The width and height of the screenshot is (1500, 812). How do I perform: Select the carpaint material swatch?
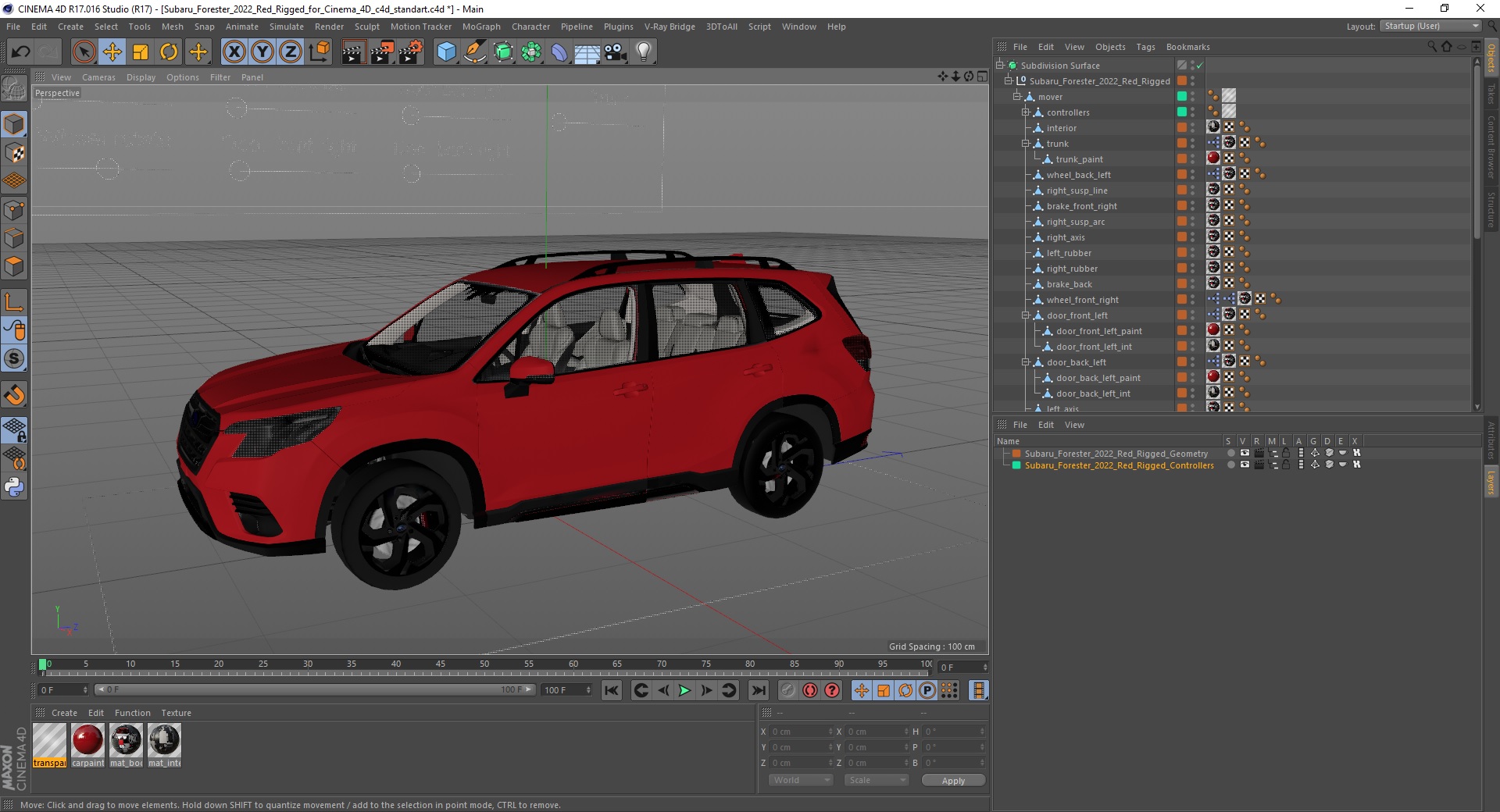(x=87, y=746)
